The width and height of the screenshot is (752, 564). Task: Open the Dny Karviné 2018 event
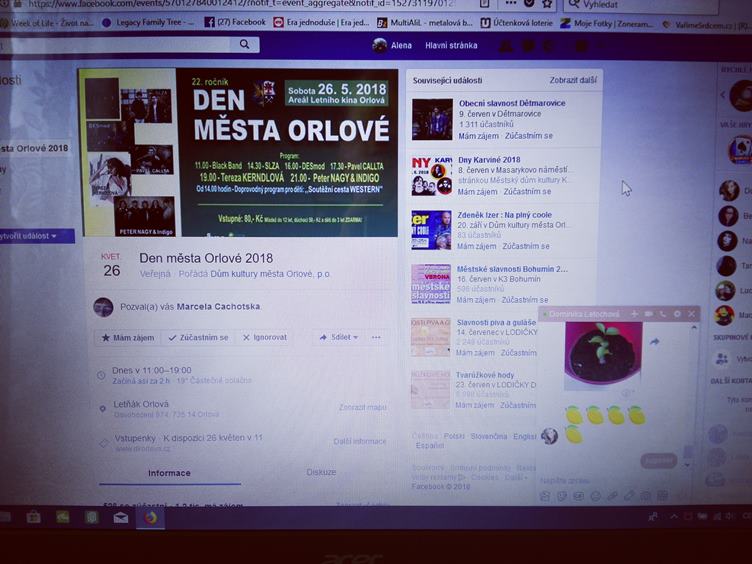point(489,159)
